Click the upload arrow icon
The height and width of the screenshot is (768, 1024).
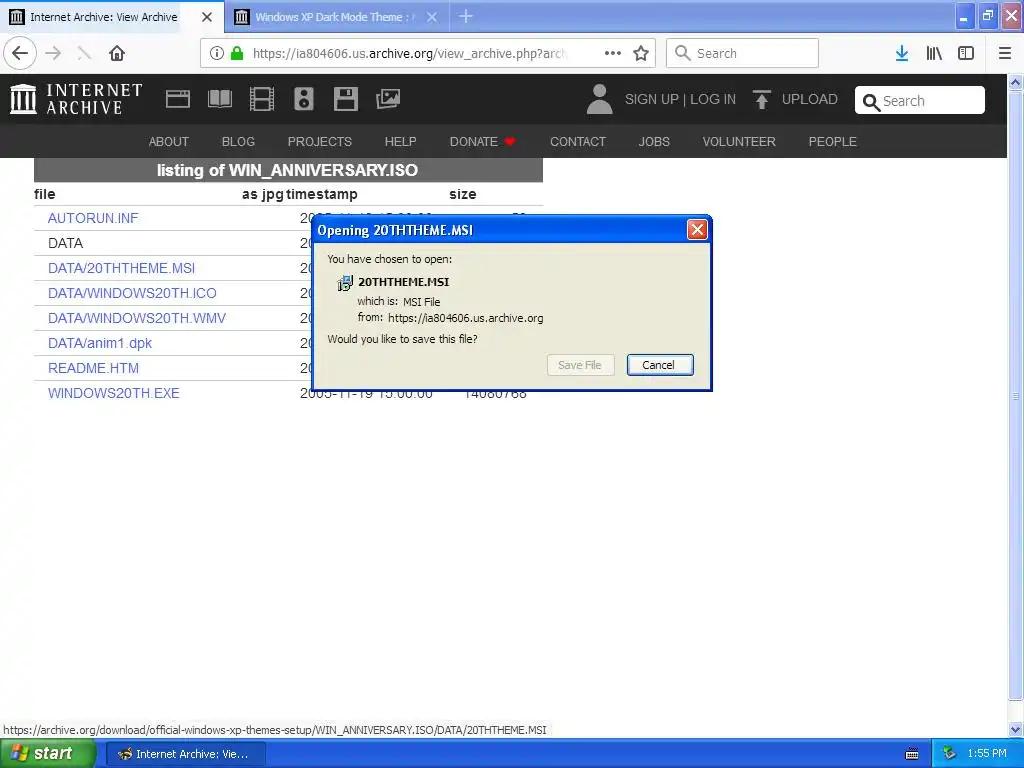[x=761, y=99]
